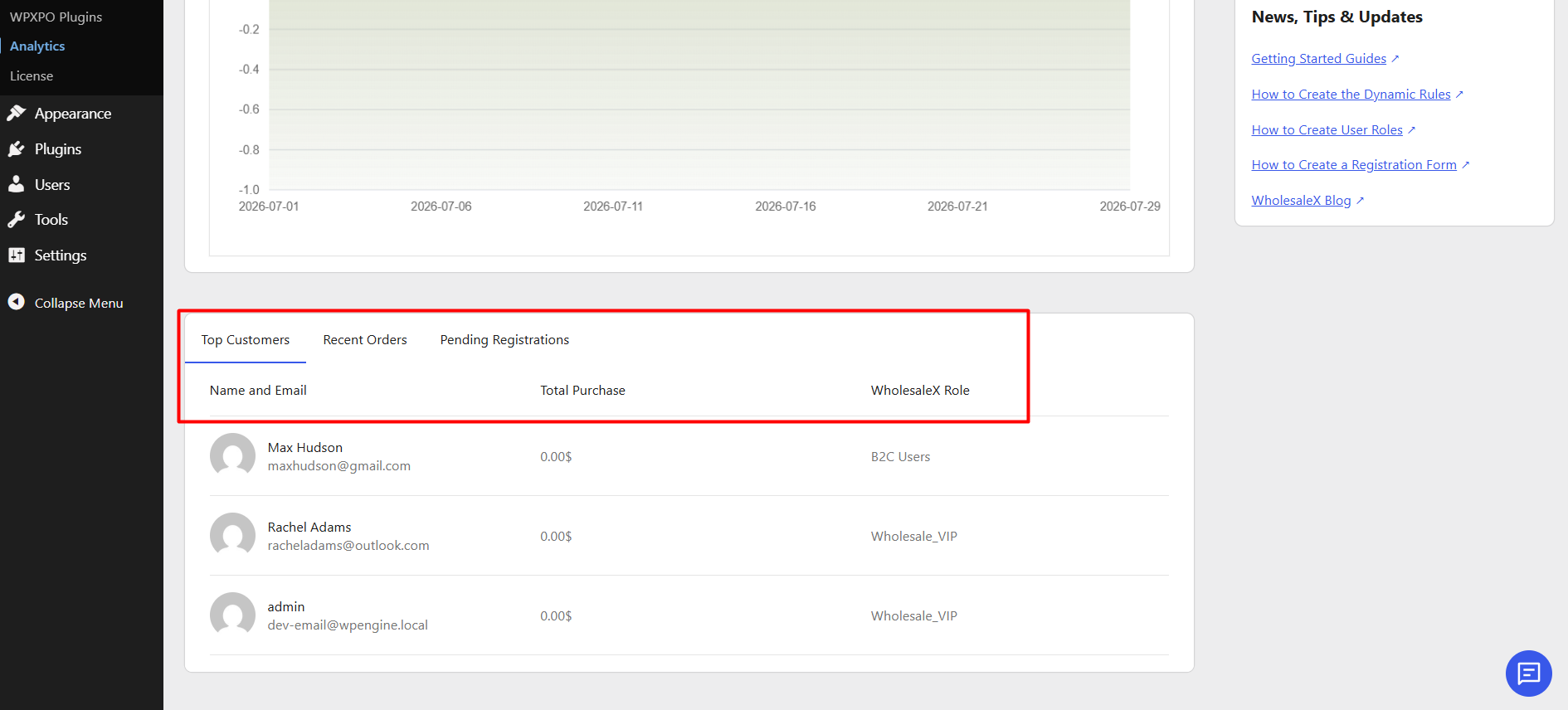Click Max Hudson's 0.00$ total purchase
The width and height of the screenshot is (1568, 710).
[x=556, y=456]
